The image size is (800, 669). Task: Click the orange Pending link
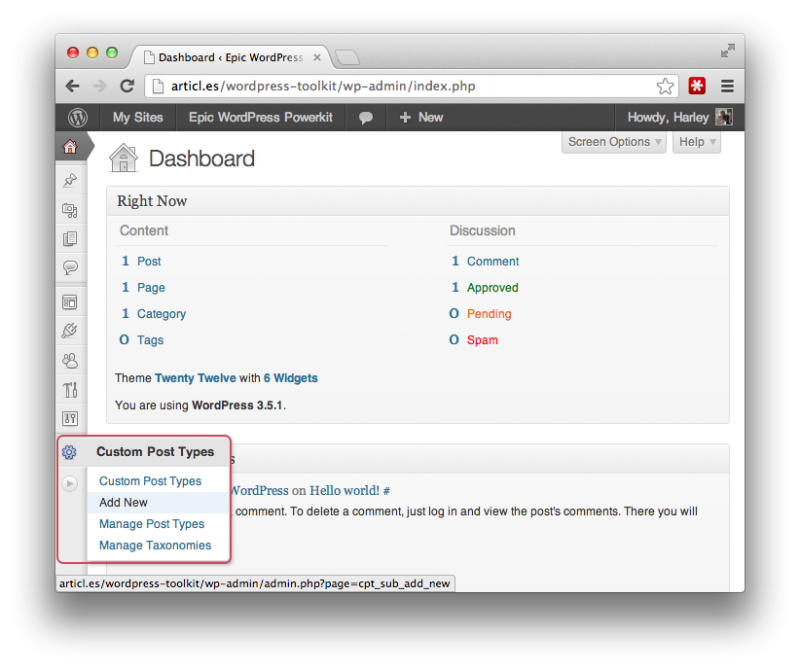pyautogui.click(x=489, y=314)
